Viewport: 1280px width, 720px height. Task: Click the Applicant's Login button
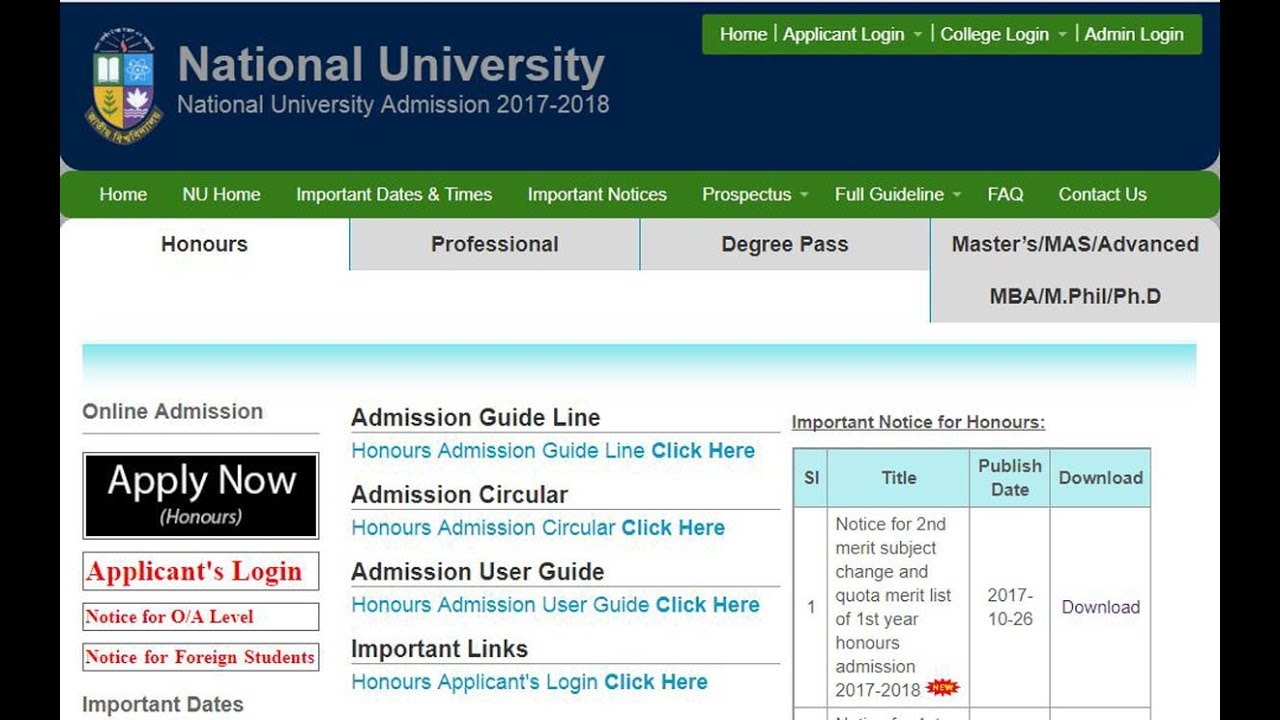(x=201, y=571)
